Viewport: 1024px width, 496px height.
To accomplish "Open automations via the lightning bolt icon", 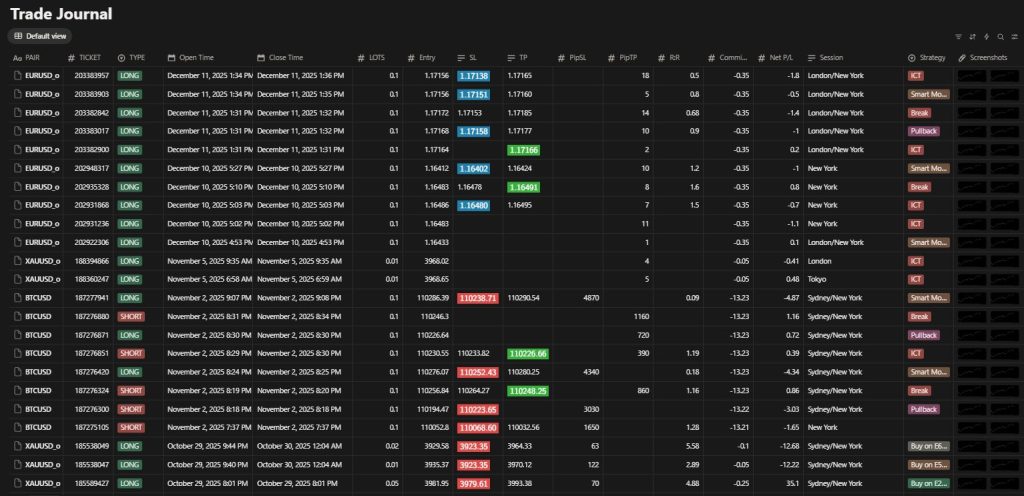I will click(x=986, y=36).
